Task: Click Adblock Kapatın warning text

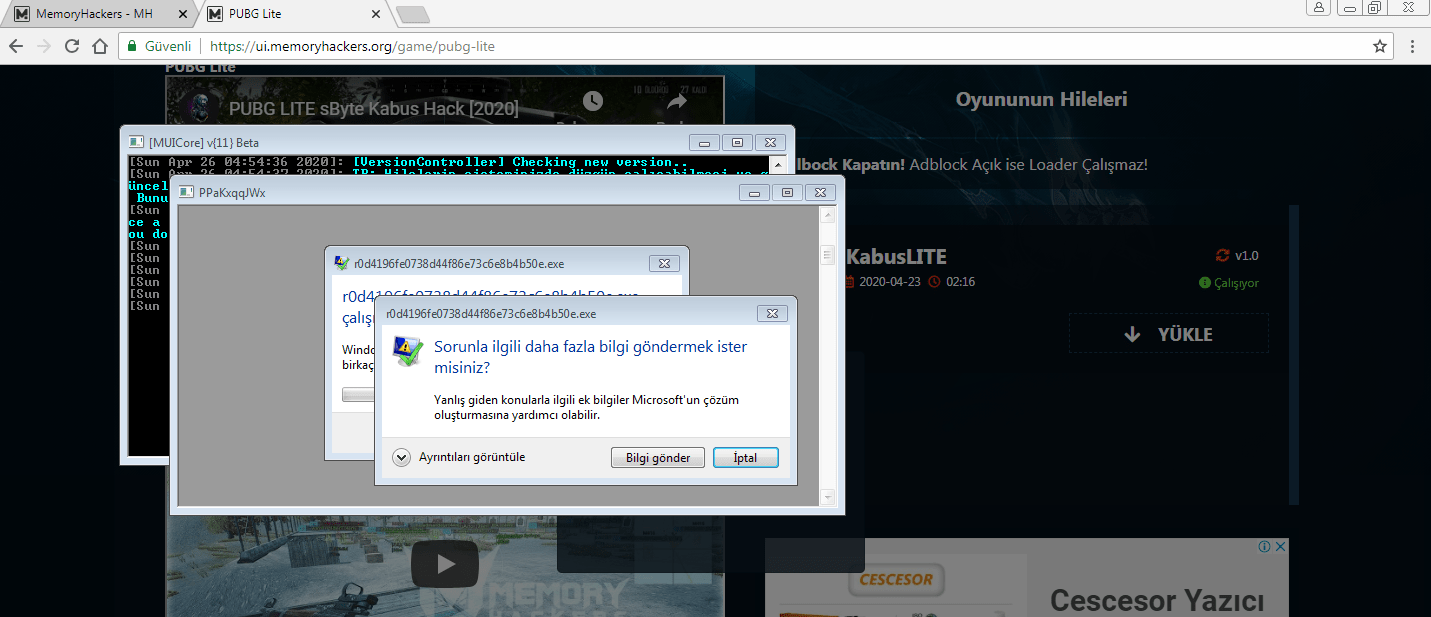Action: [x=970, y=164]
